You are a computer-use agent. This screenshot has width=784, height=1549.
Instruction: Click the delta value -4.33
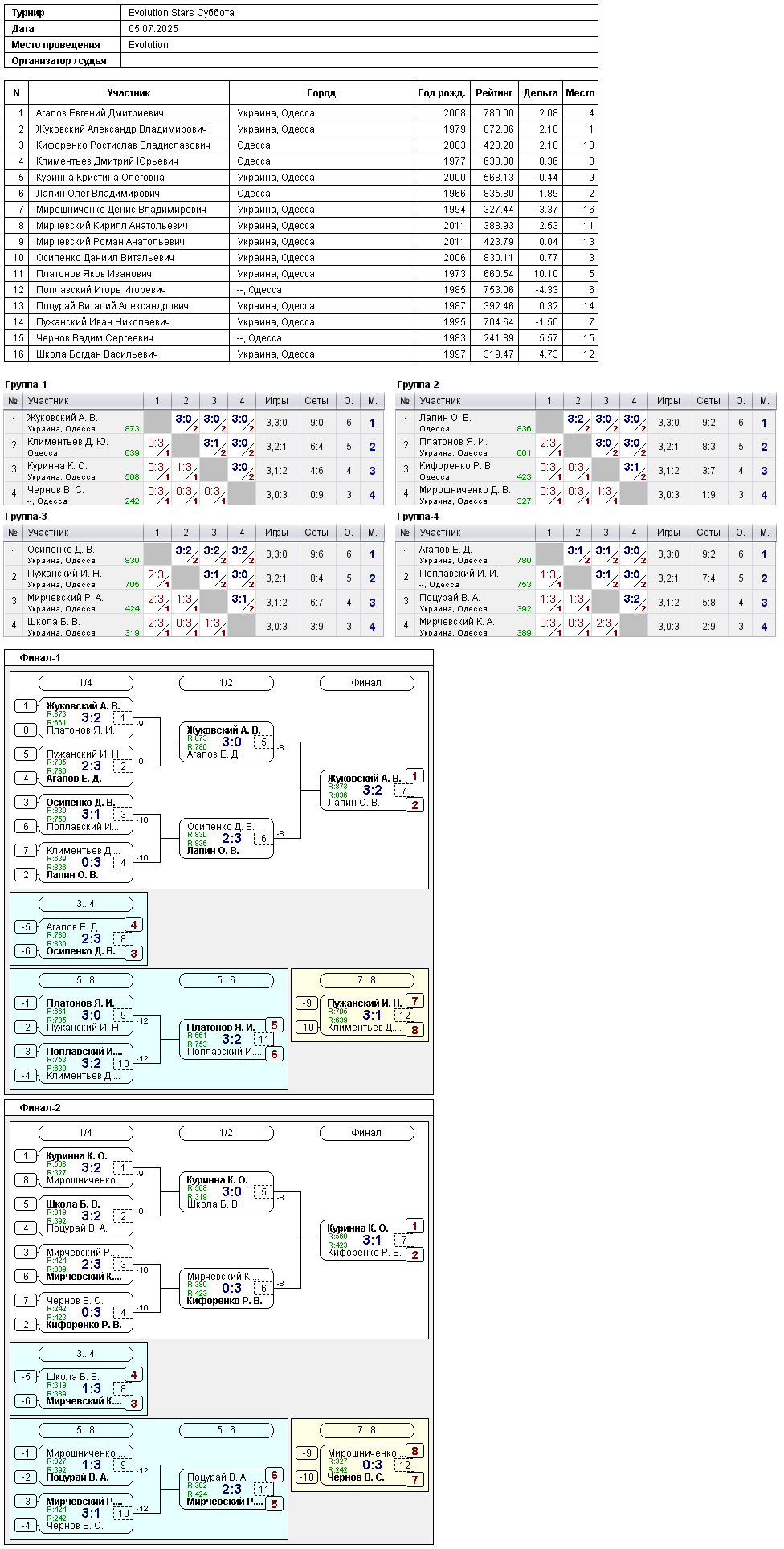tap(548, 290)
